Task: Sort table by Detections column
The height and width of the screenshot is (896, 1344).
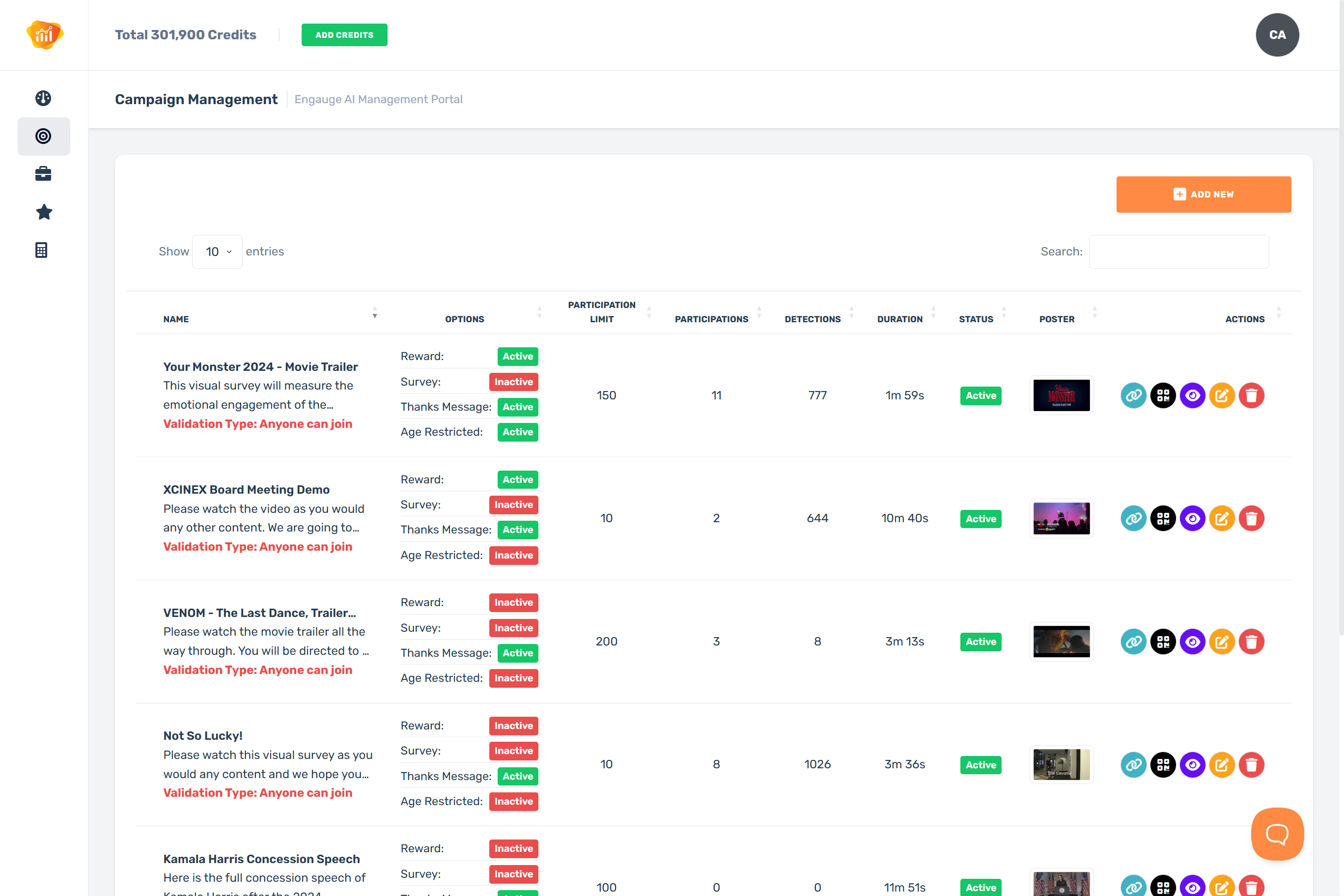Action: click(812, 319)
